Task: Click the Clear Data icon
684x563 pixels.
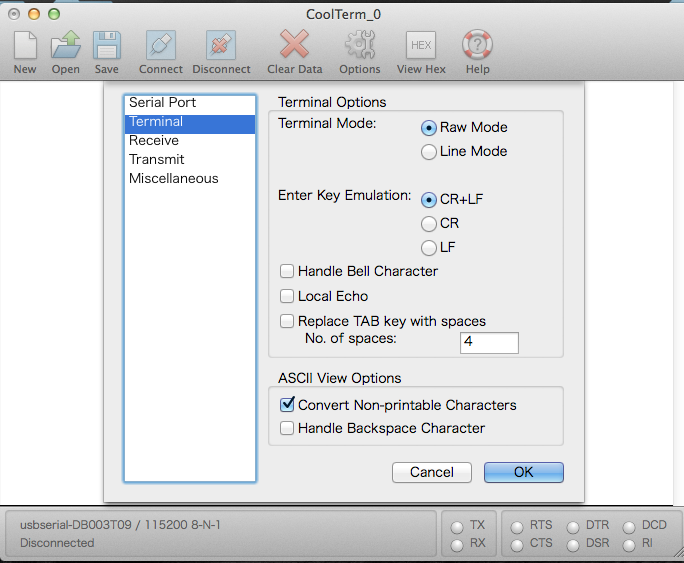Action: (x=294, y=45)
